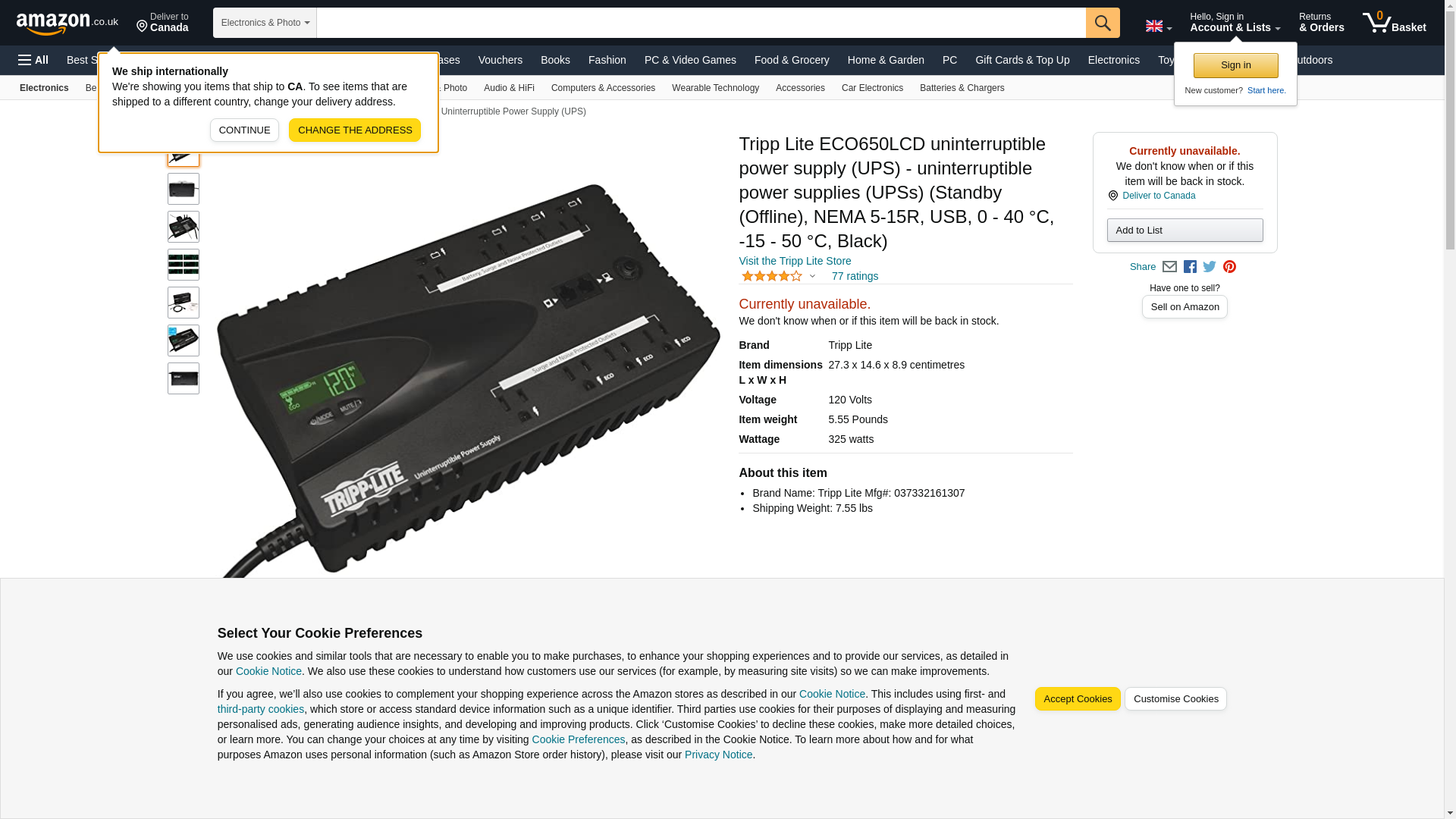Click the magnifying glass search button
The height and width of the screenshot is (819, 1456).
(1103, 23)
